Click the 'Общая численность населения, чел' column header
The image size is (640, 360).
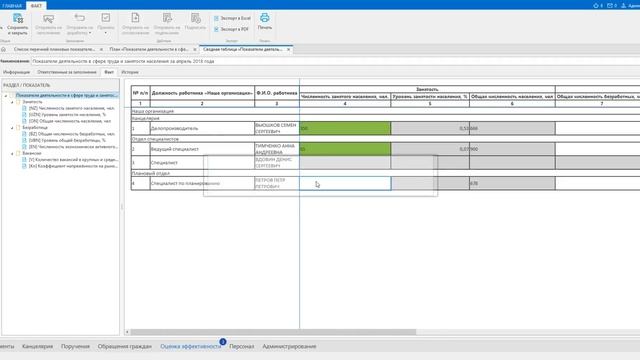click(512, 97)
